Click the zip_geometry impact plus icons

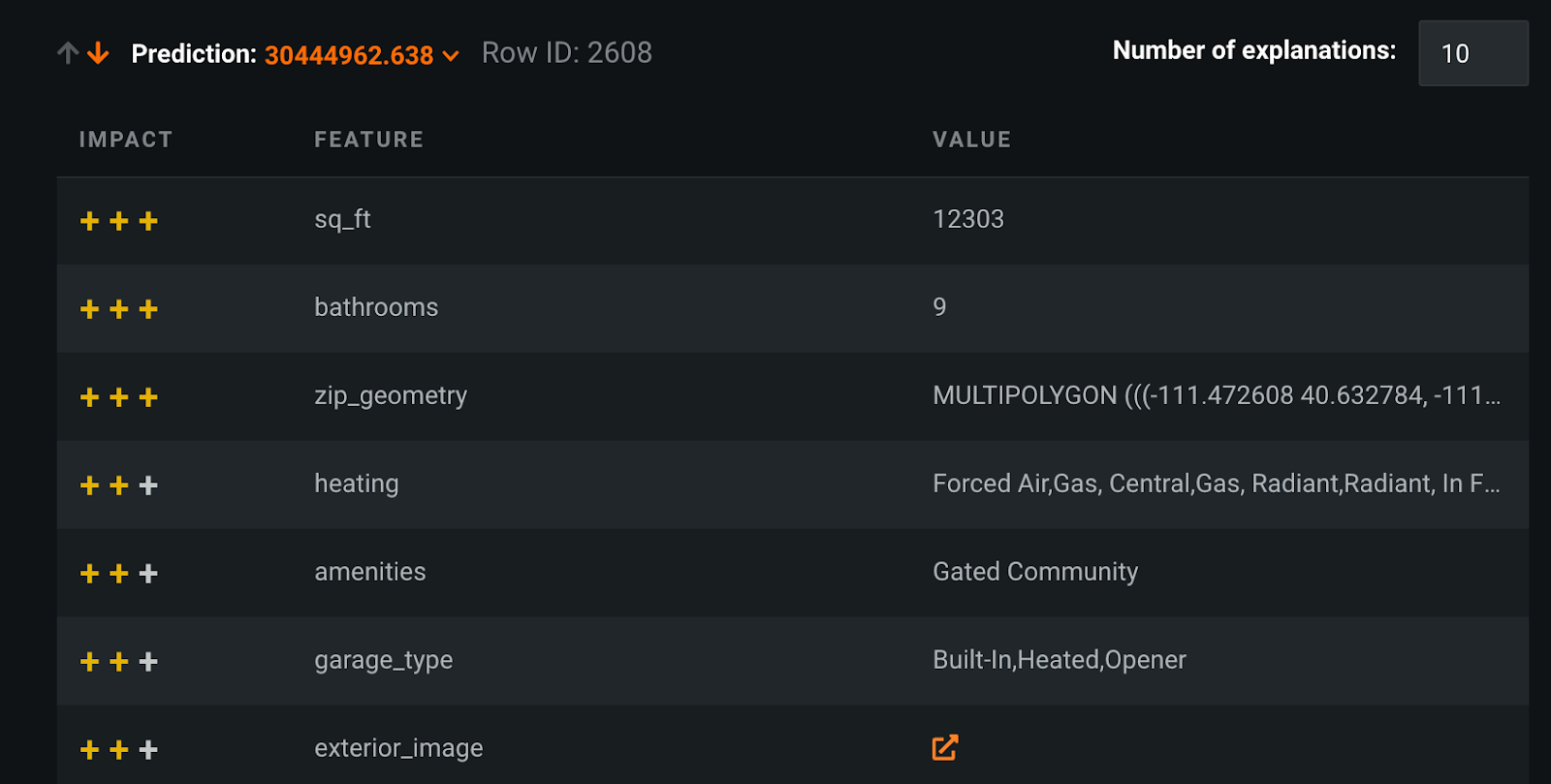[x=118, y=397]
